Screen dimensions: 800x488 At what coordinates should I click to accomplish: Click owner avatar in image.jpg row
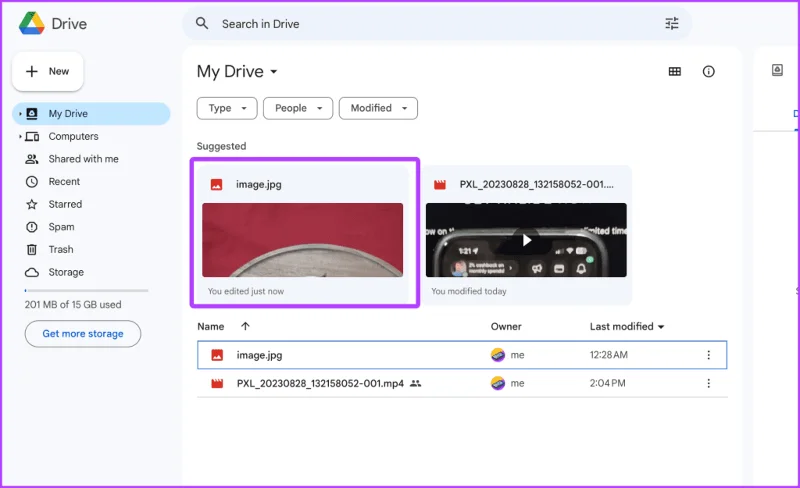(497, 355)
